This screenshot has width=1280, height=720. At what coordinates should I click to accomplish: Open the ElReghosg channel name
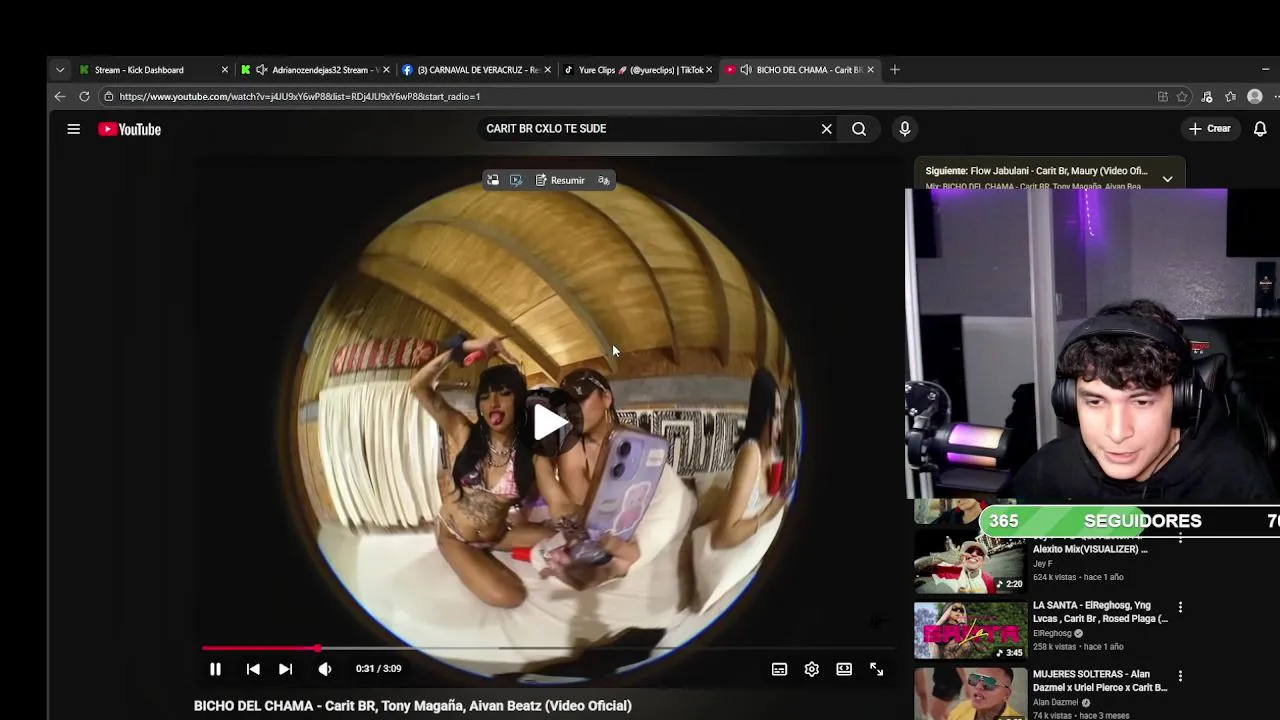1052,633
